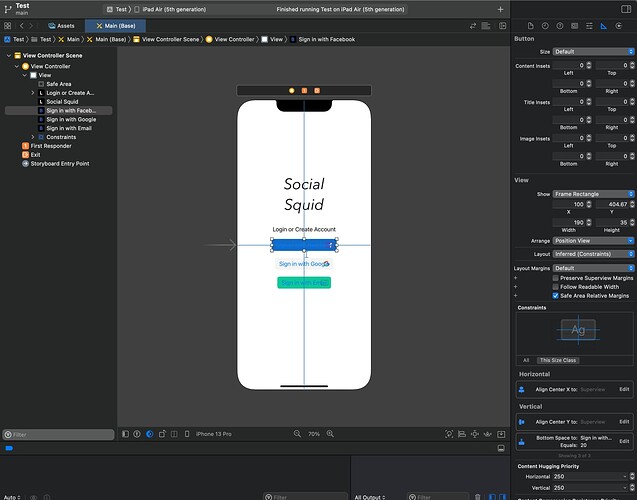Change canvas device orientation
637x500 pixels.
[x=162, y=434]
